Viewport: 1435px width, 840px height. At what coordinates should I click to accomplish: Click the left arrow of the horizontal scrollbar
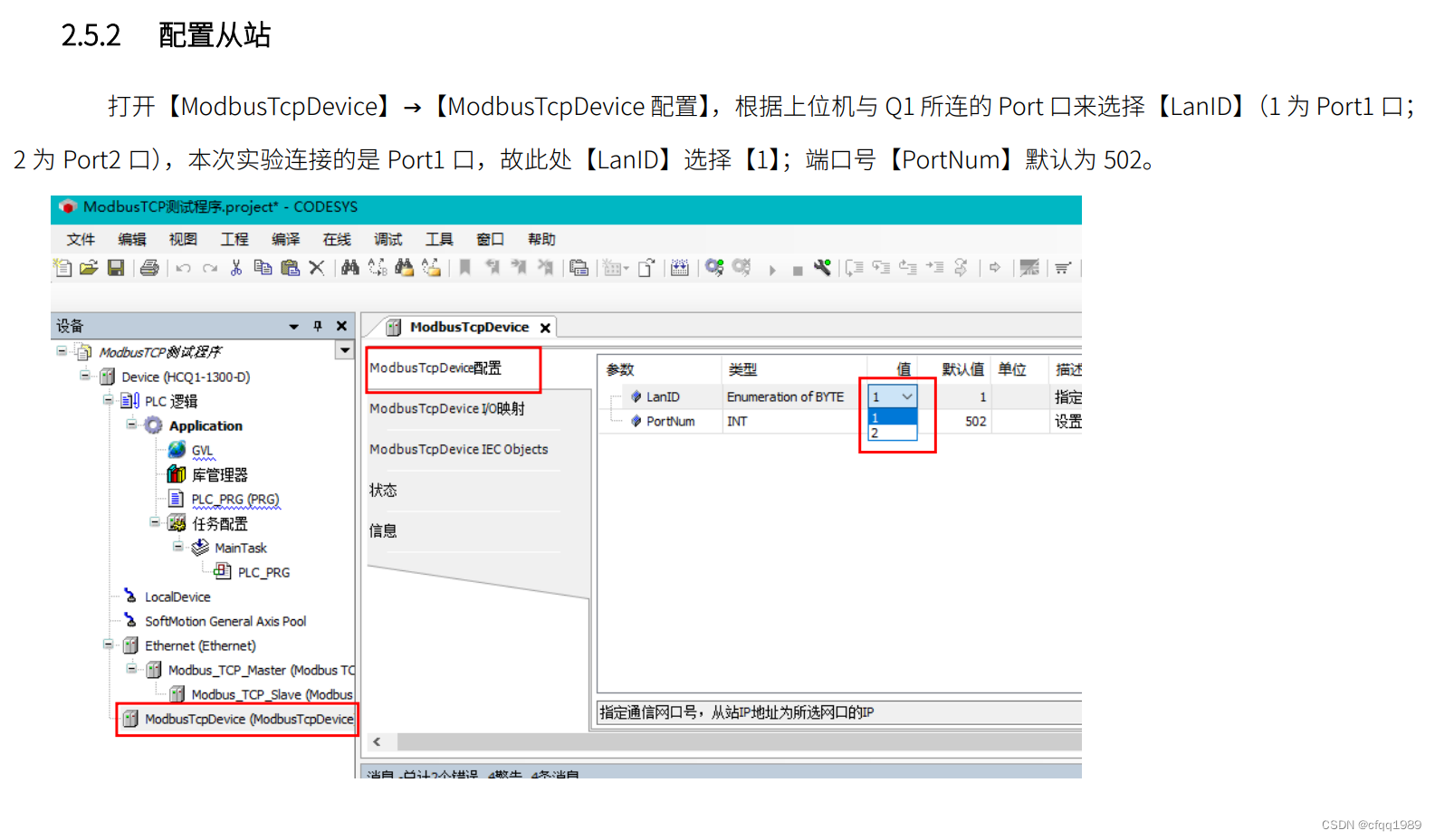[x=377, y=742]
